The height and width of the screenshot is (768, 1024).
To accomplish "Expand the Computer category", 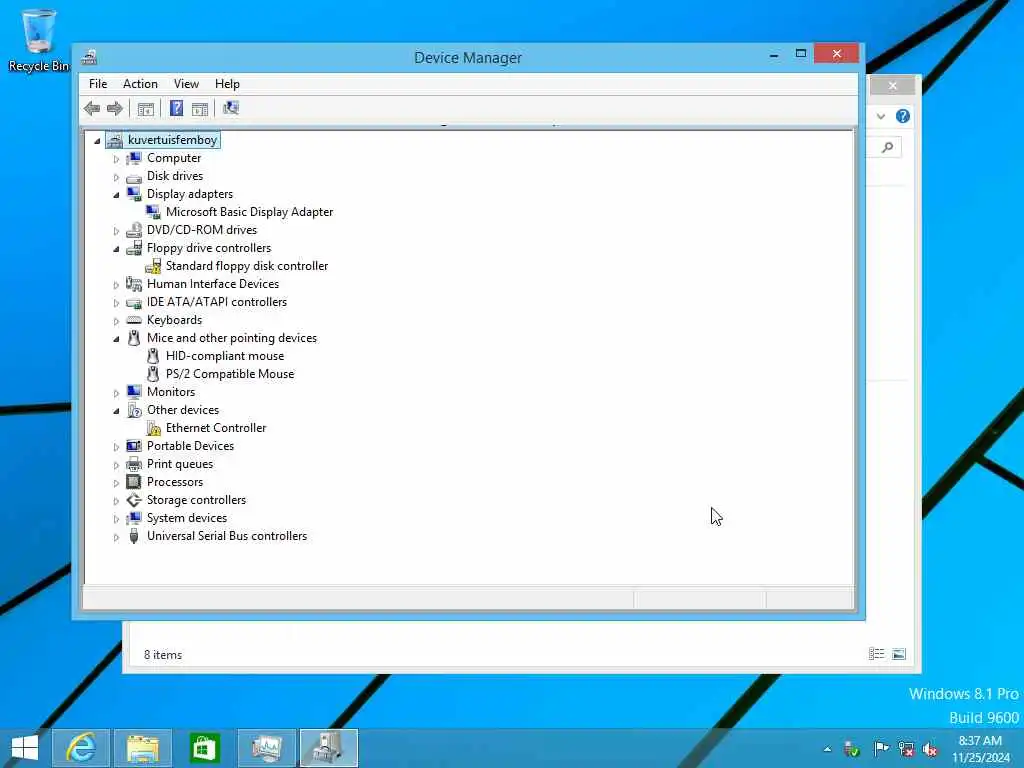I will click(116, 159).
